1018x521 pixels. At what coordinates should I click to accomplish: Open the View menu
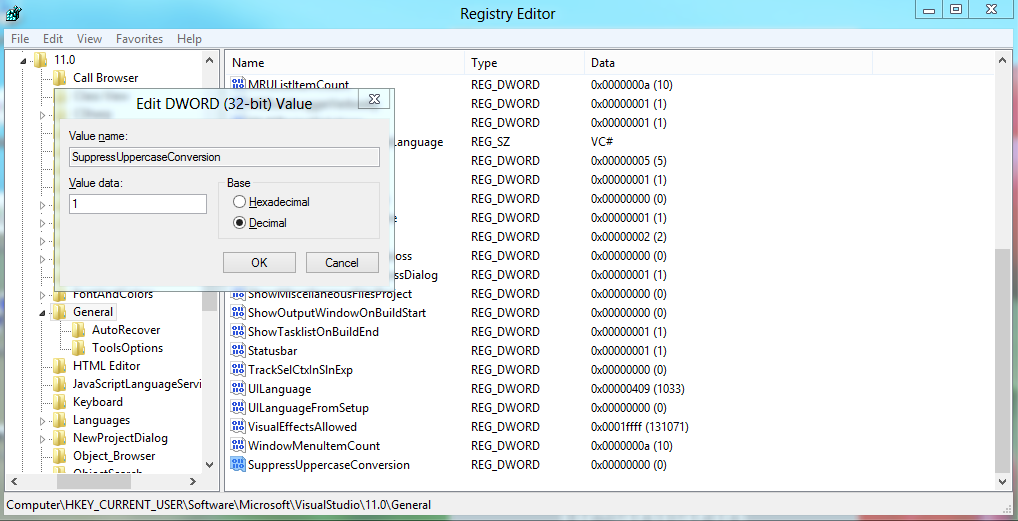click(90, 39)
